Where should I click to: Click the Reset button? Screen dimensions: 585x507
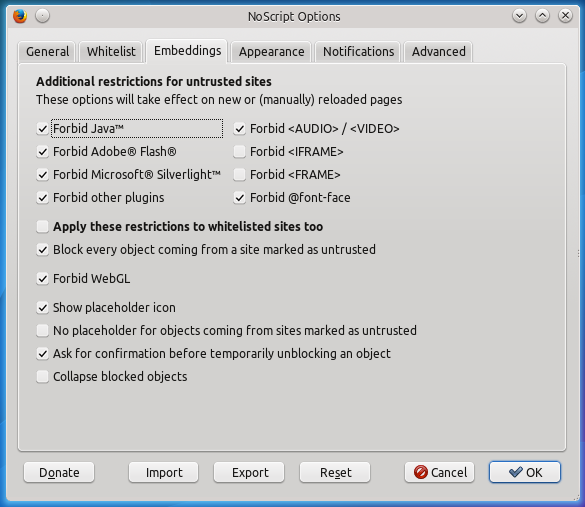335,472
